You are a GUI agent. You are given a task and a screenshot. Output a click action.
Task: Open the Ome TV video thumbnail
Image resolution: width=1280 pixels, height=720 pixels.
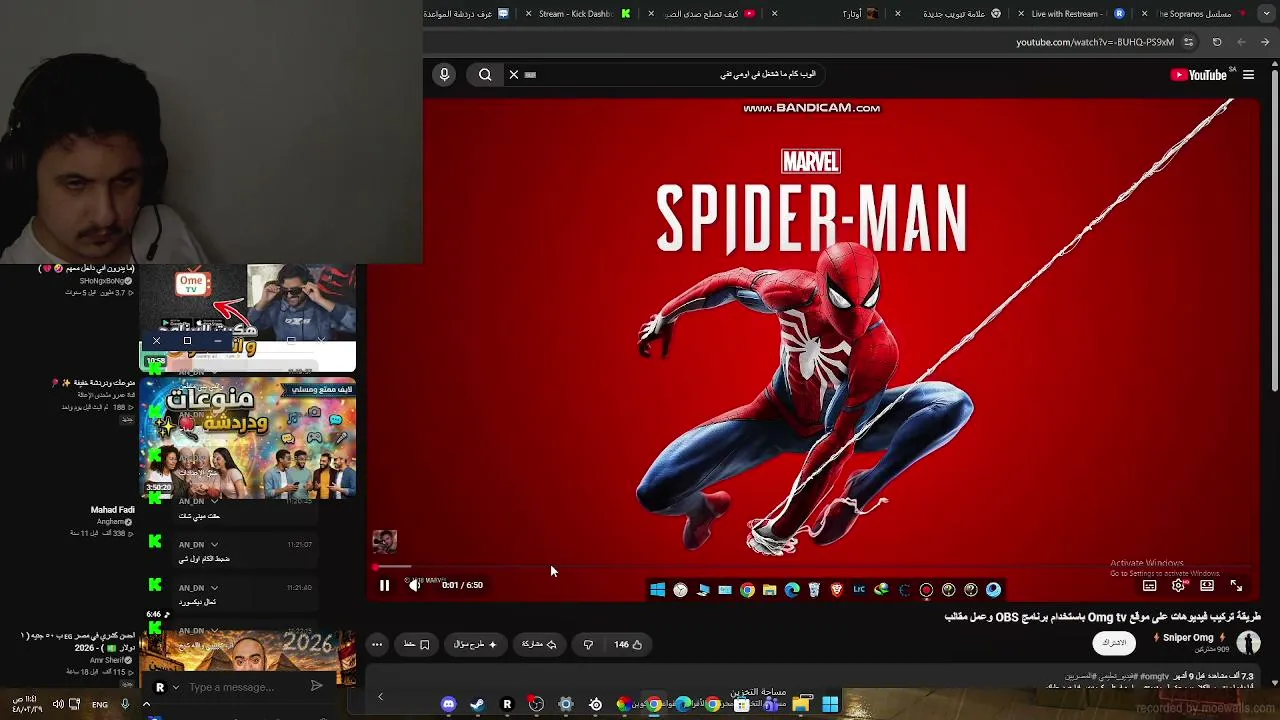click(248, 318)
